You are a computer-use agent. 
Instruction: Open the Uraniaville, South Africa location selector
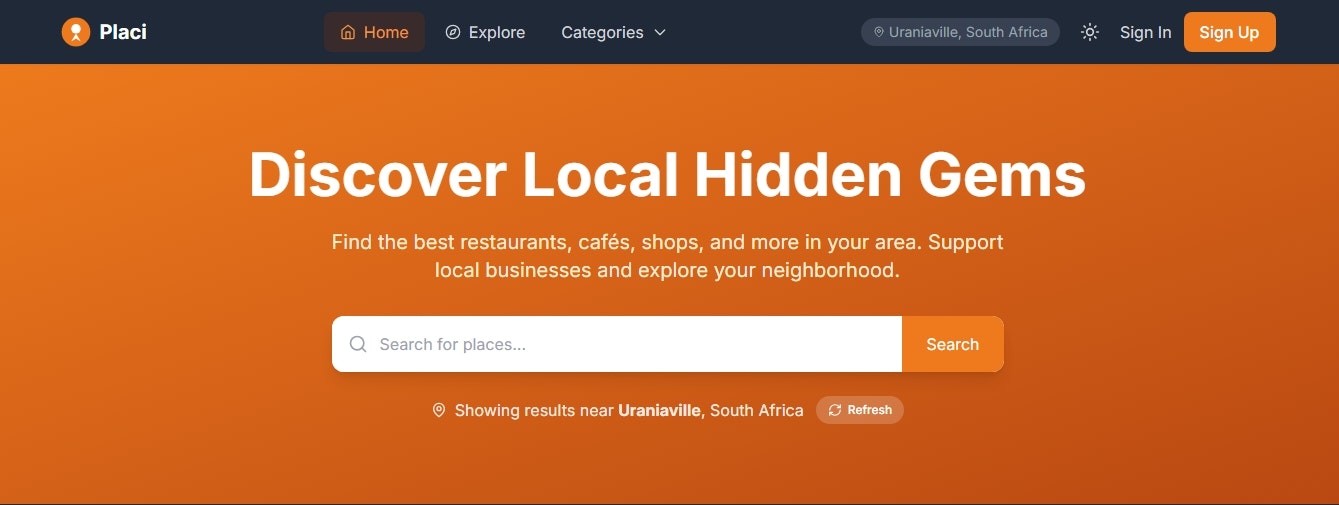click(960, 32)
